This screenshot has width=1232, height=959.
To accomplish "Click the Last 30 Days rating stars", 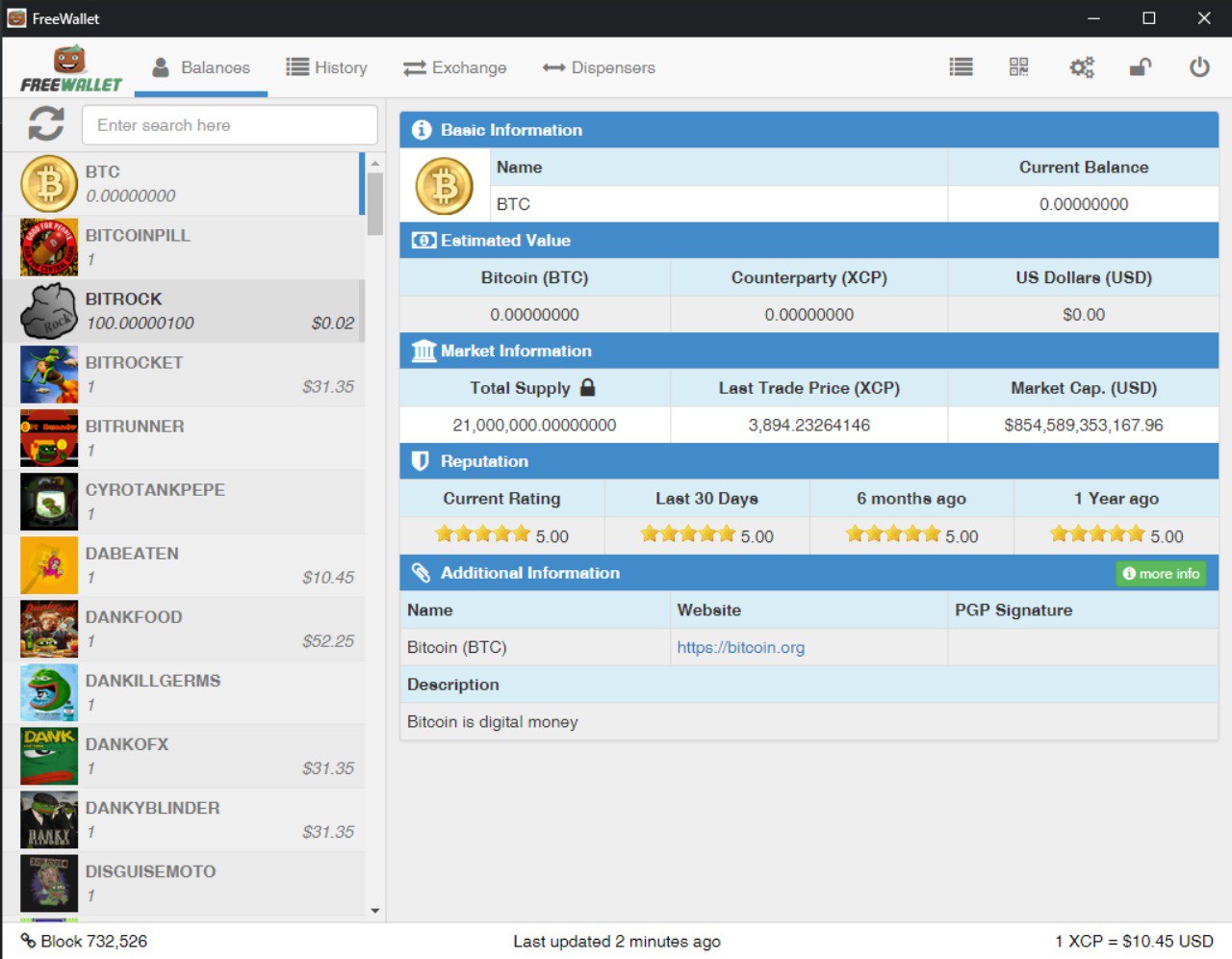I will 687,533.
